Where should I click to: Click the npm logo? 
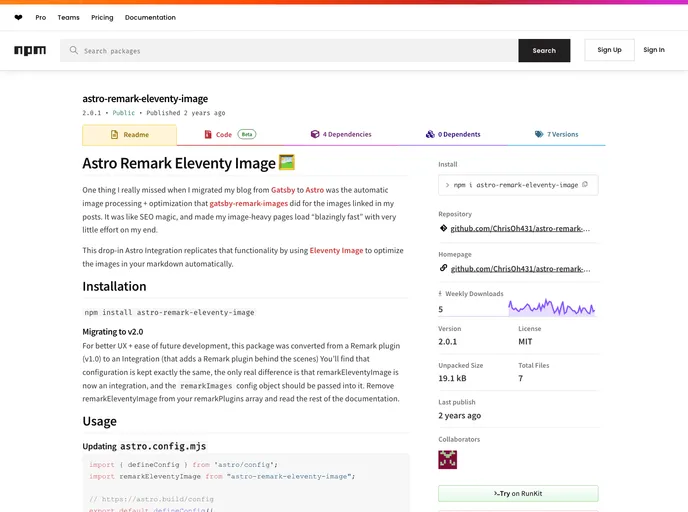pyautogui.click(x=30, y=50)
